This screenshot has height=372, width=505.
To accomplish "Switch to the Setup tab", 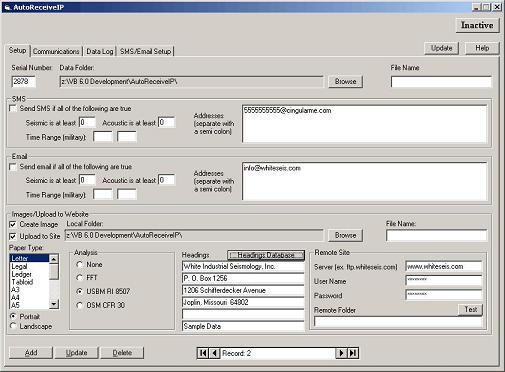I will click(x=18, y=51).
